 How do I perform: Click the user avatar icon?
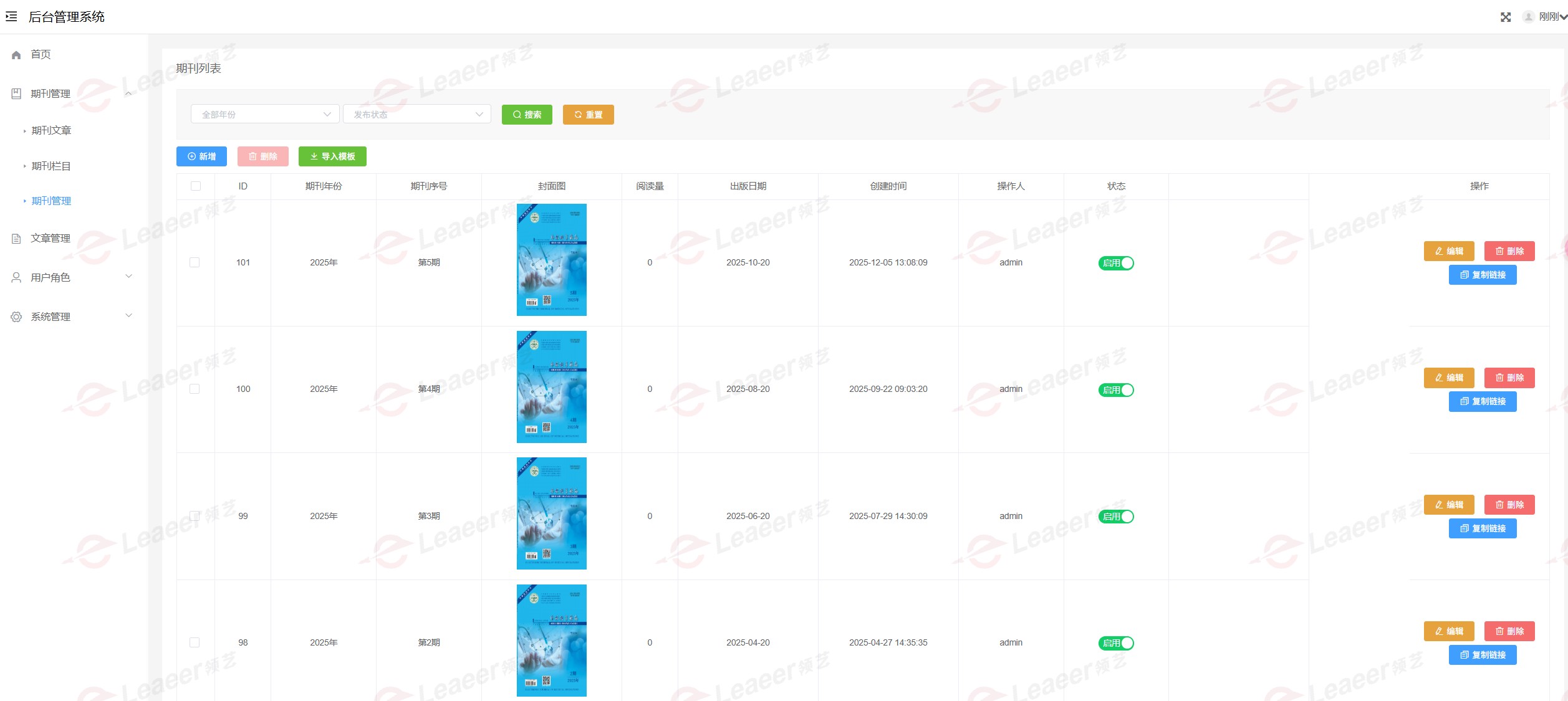[x=1528, y=17]
